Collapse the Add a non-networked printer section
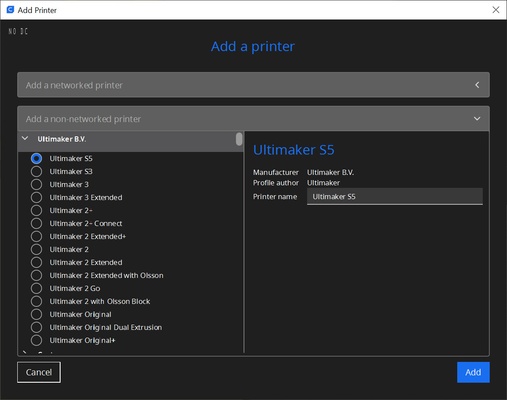 [x=253, y=119]
